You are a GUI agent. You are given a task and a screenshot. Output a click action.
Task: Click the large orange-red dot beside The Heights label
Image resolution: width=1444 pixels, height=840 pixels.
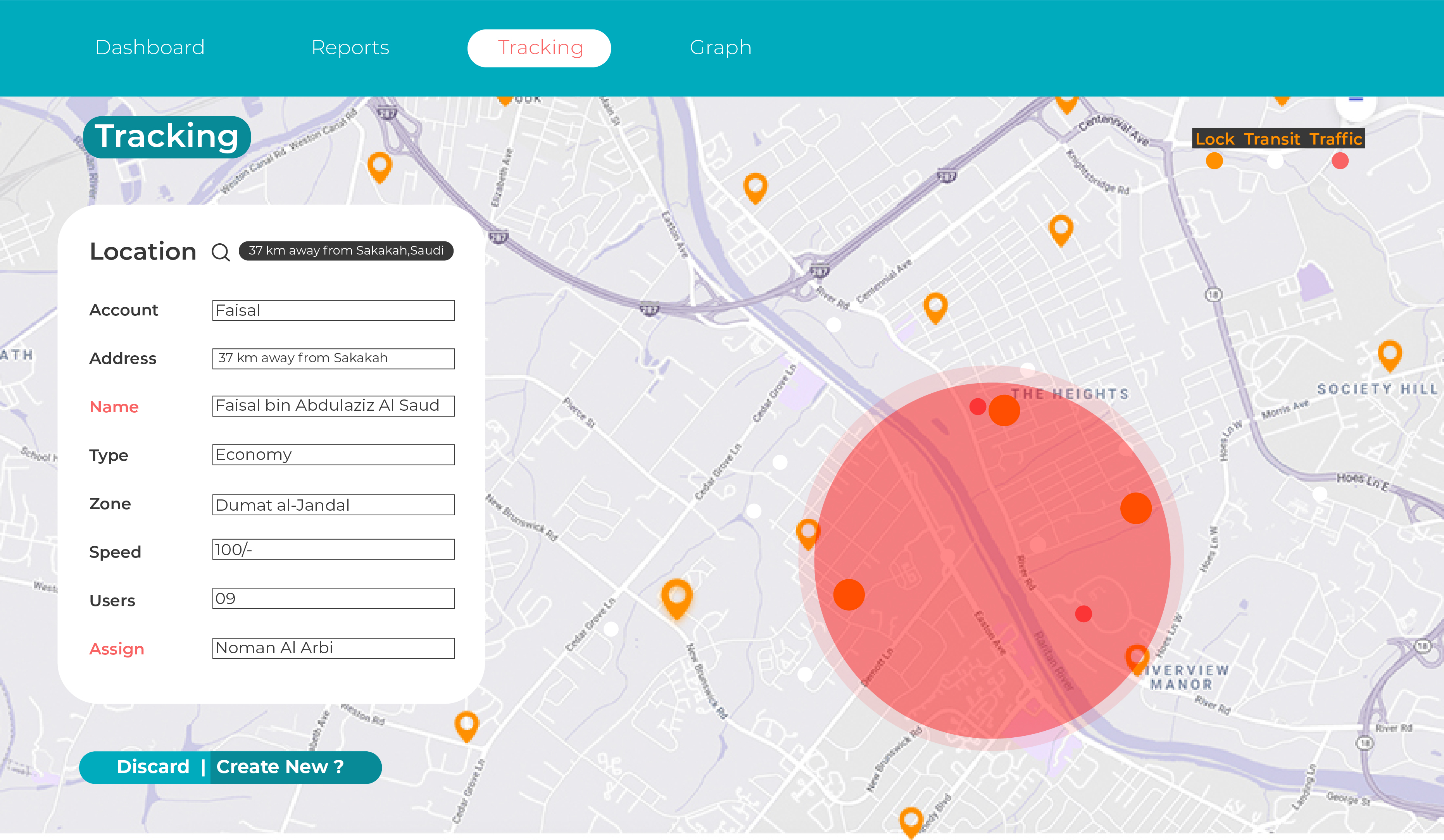tap(1004, 410)
